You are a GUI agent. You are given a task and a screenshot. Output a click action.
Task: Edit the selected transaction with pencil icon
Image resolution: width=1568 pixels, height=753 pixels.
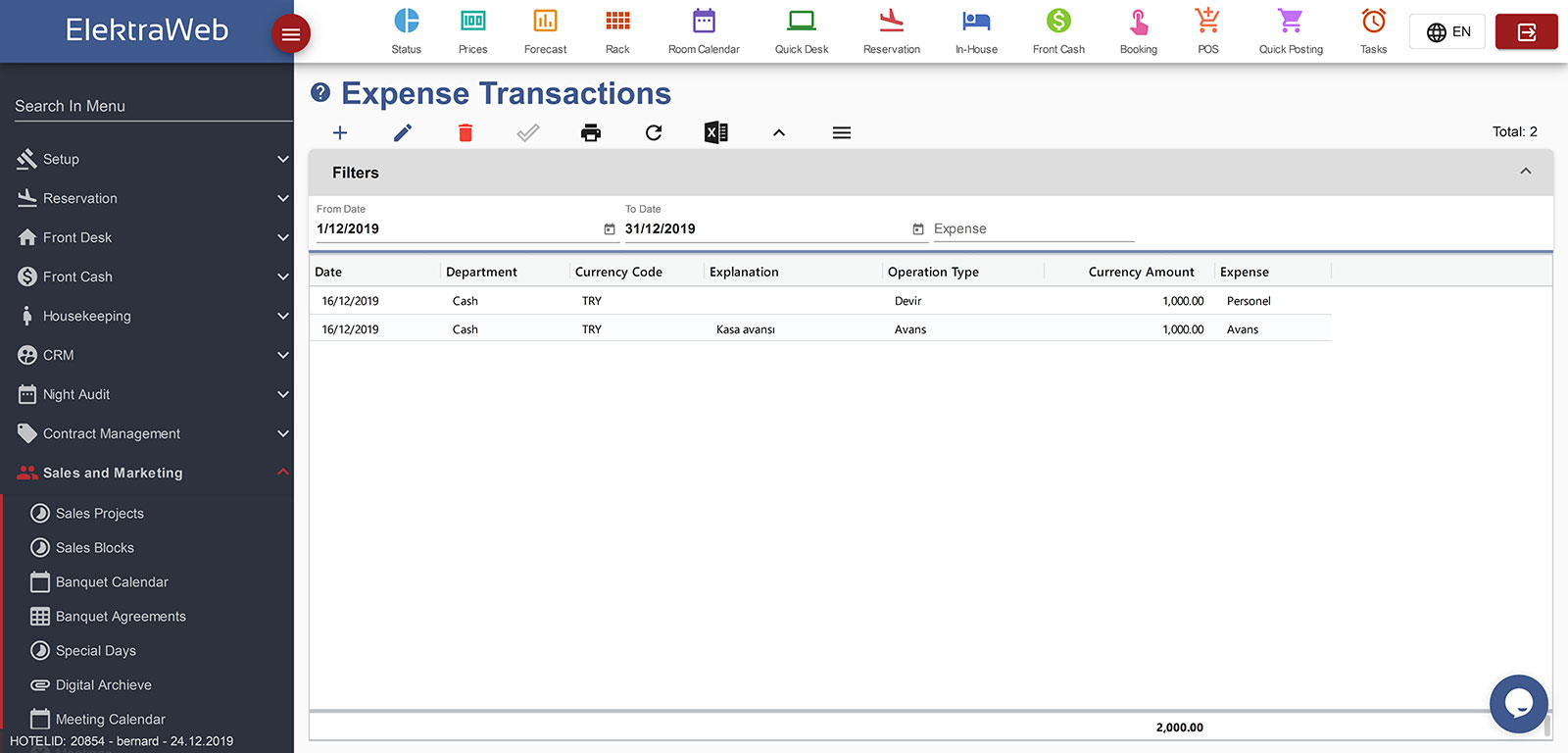click(403, 132)
